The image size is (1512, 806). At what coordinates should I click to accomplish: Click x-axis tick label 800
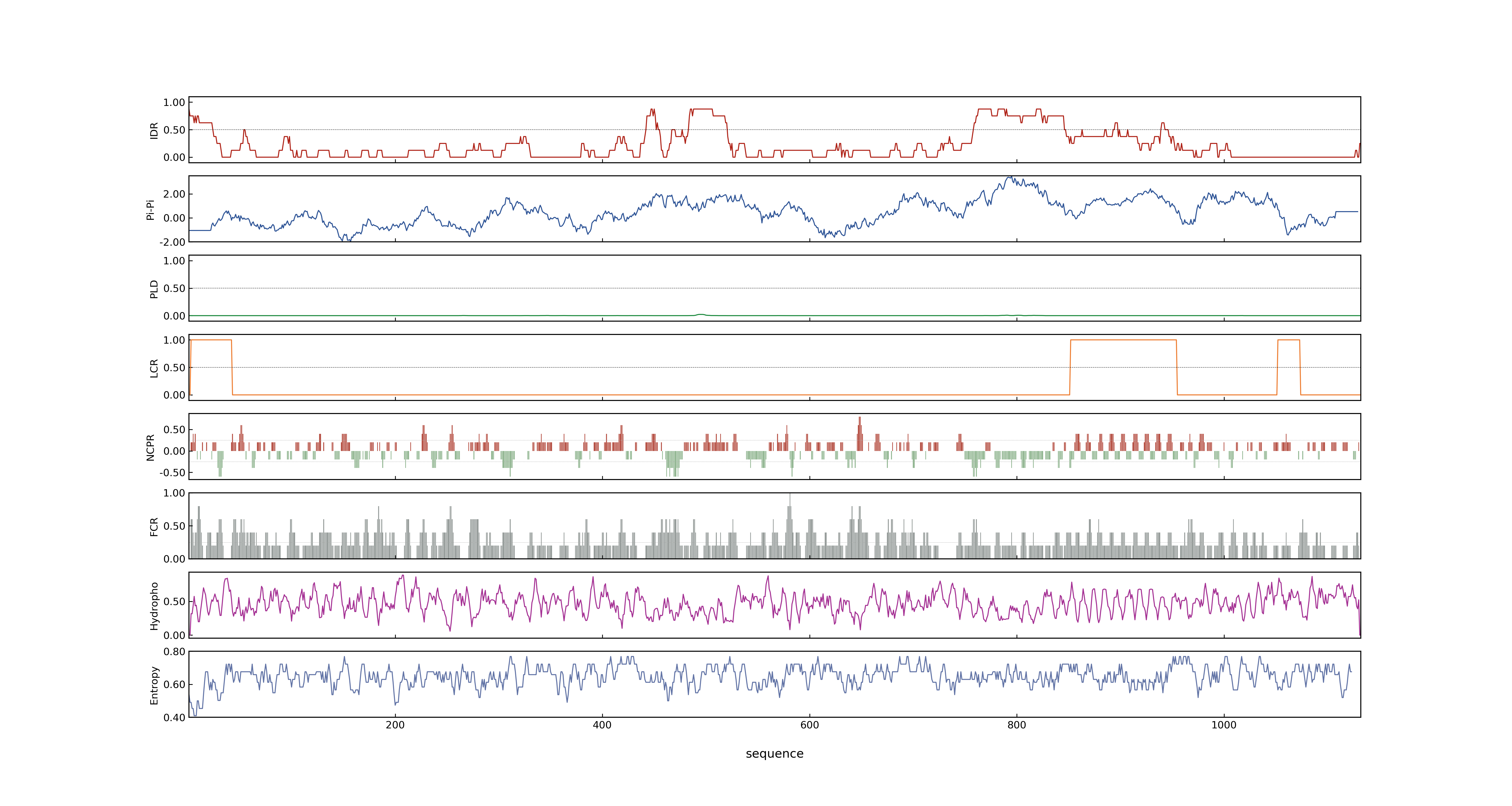click(x=1017, y=725)
